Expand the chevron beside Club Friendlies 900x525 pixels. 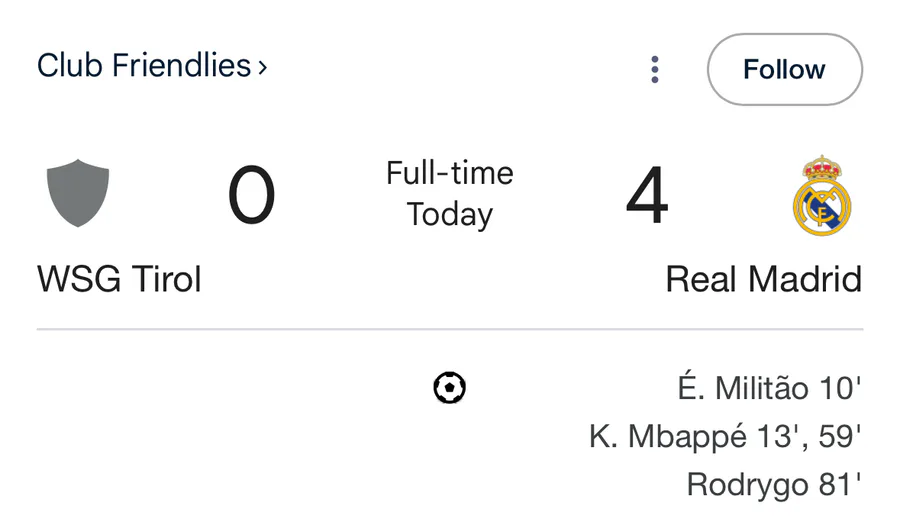pyautogui.click(x=262, y=68)
